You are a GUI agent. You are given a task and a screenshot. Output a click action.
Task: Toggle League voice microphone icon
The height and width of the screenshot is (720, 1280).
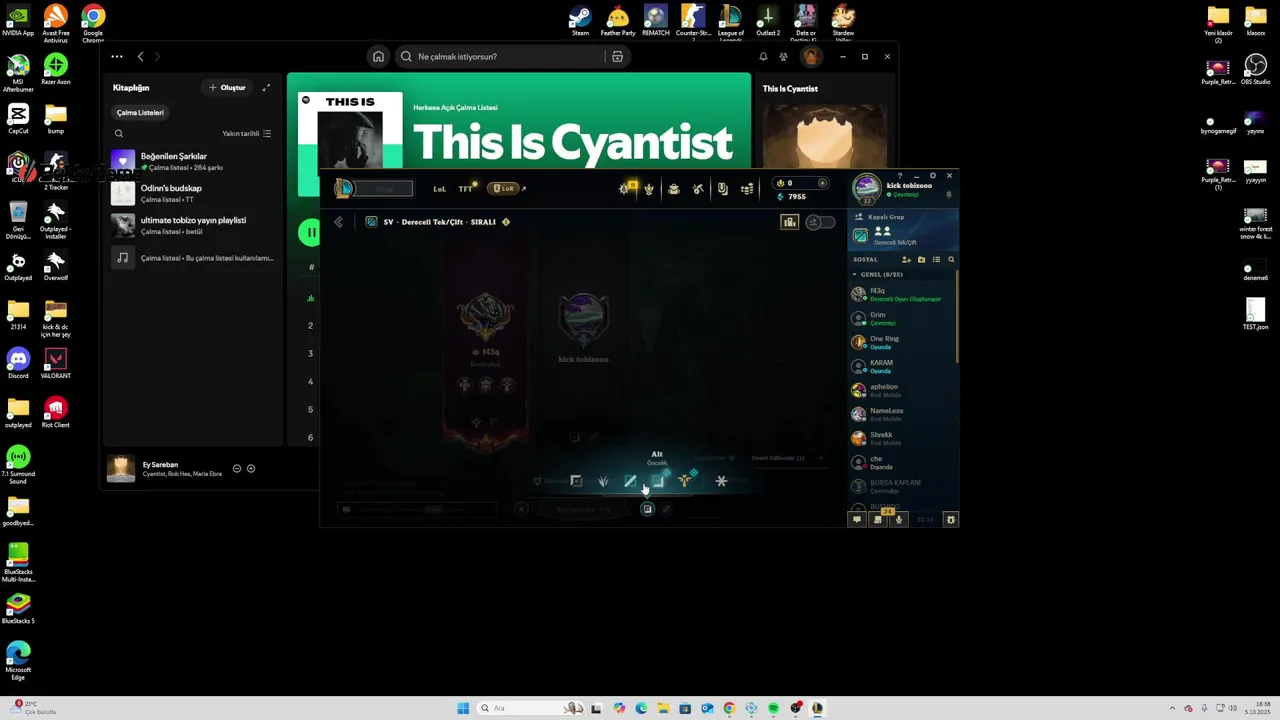899,519
